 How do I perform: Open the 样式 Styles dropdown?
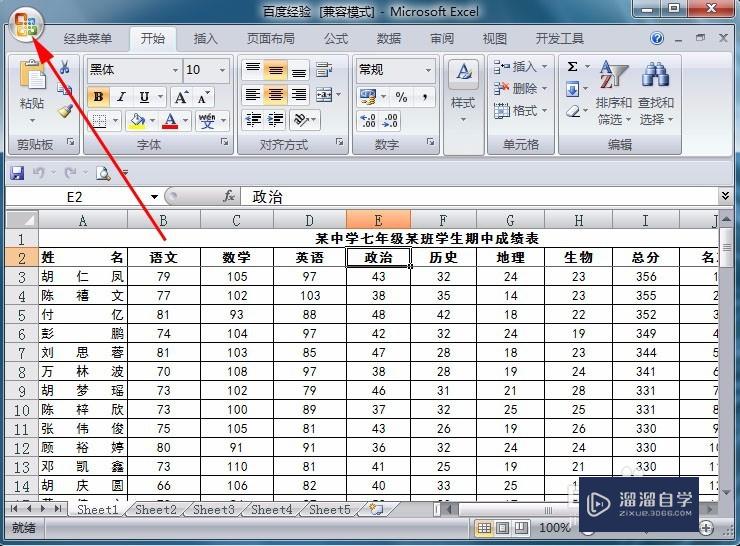[463, 106]
